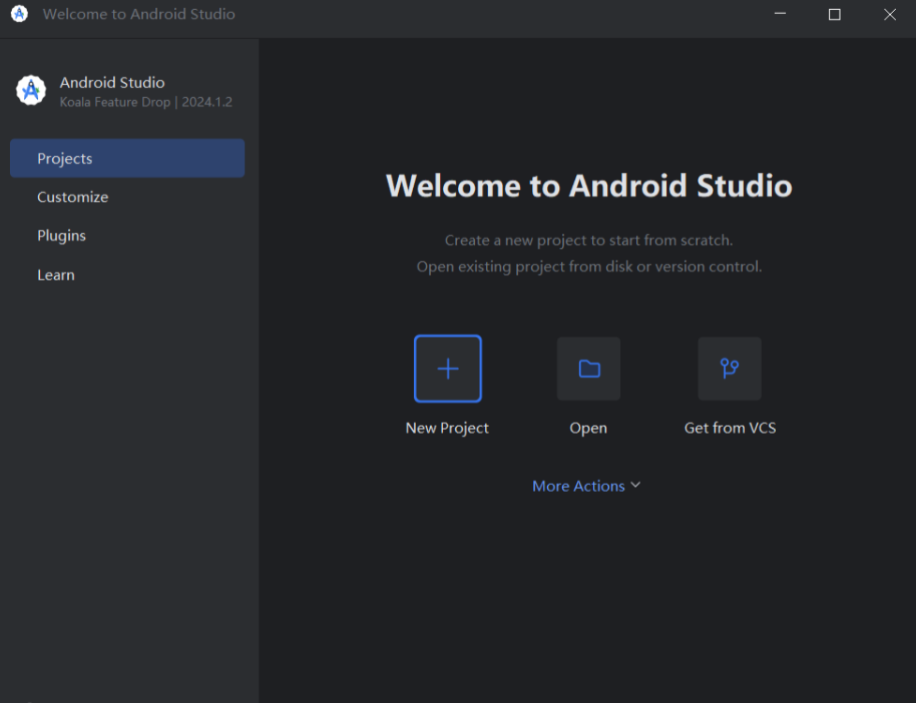Go to the Learn section
Screen dimensions: 916x703
pos(55,274)
